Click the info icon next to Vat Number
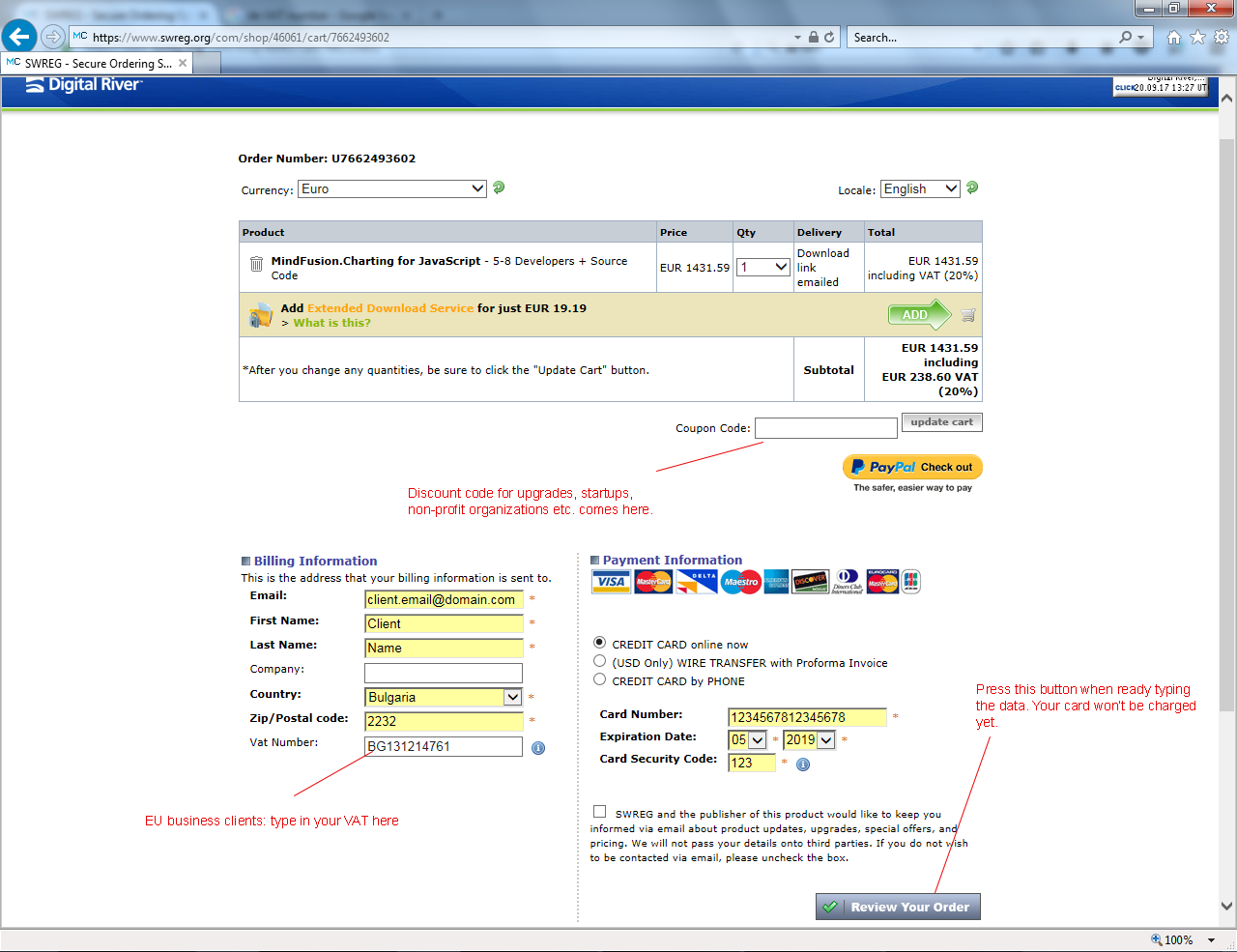The height and width of the screenshot is (952, 1237). (538, 748)
